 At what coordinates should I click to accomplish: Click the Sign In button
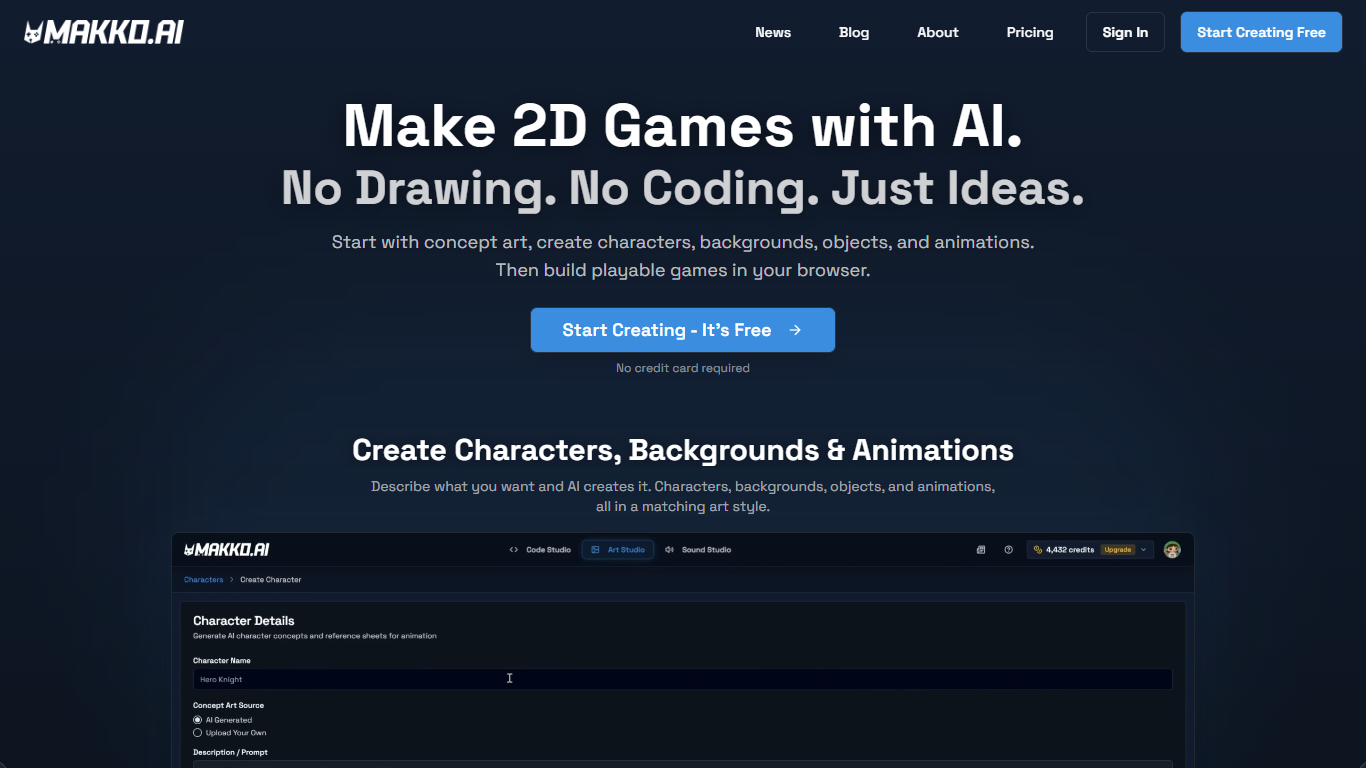(x=1125, y=32)
